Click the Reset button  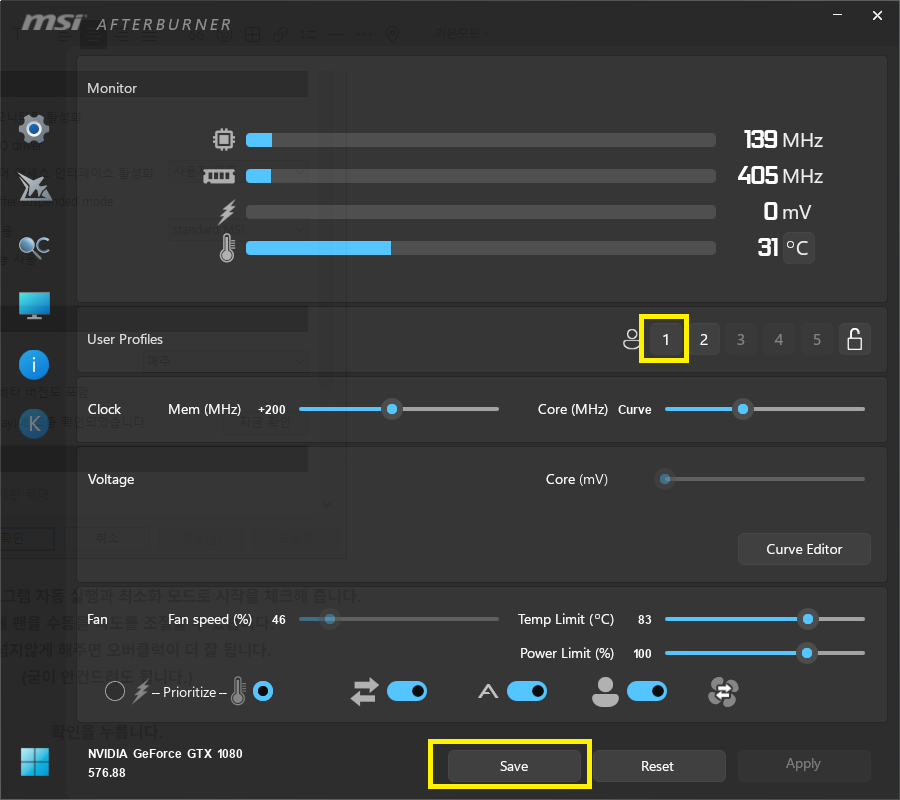click(x=658, y=766)
